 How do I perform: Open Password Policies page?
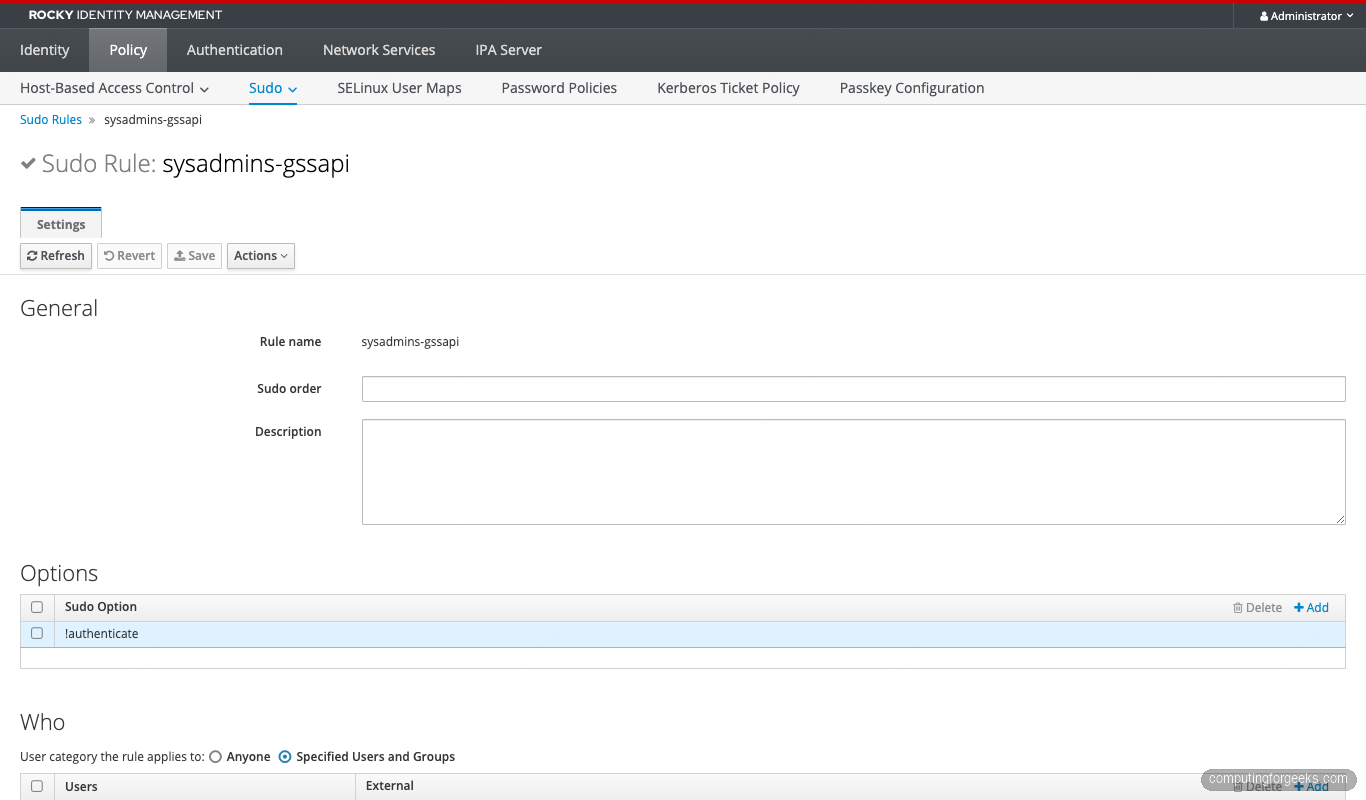(x=559, y=88)
